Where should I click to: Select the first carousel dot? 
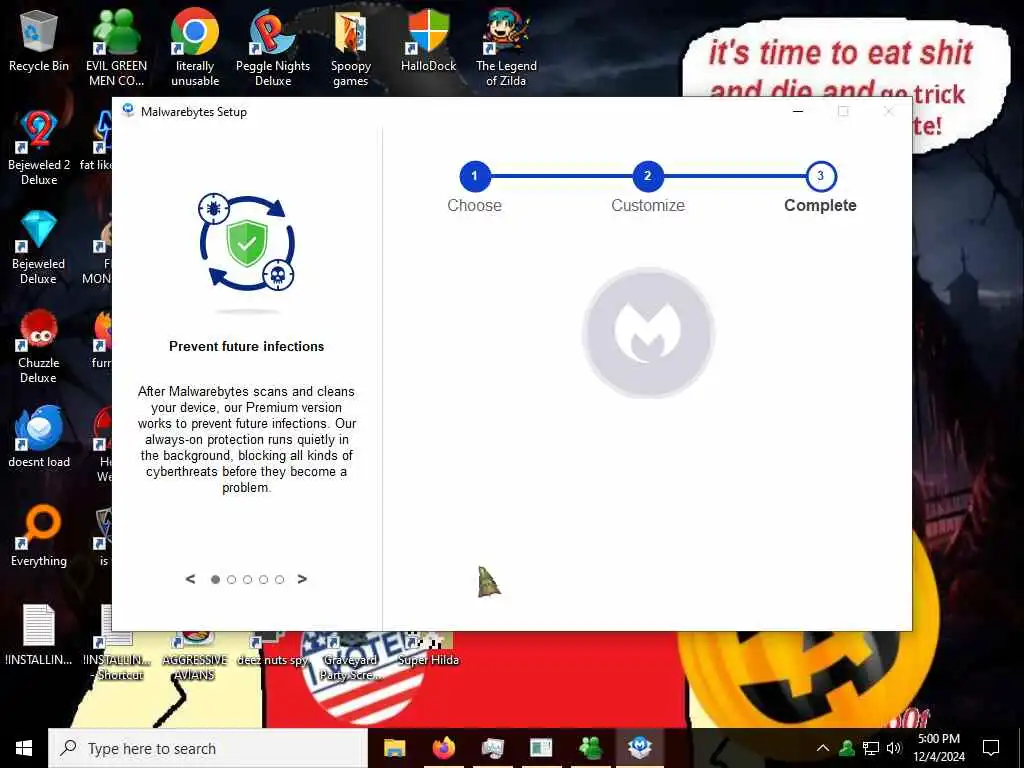pyautogui.click(x=215, y=579)
